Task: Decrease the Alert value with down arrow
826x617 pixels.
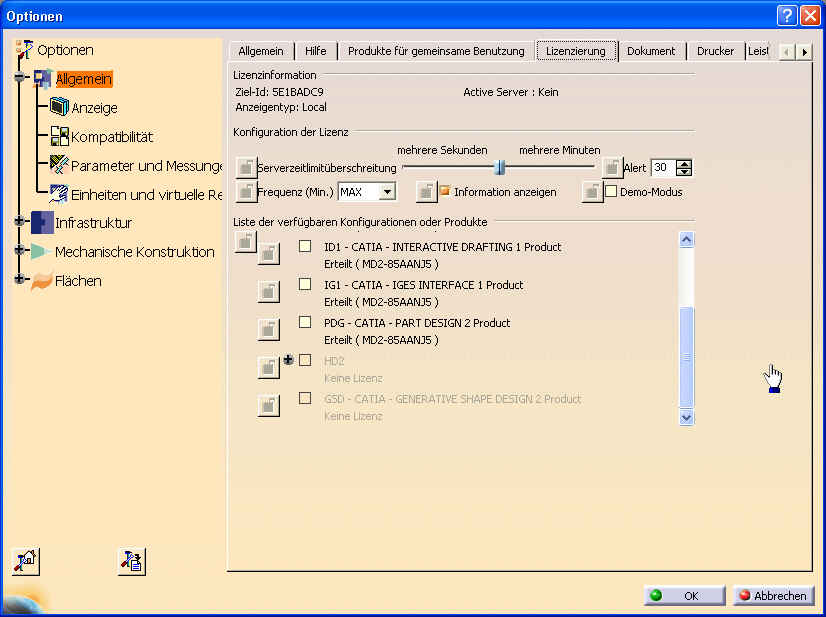Action: click(684, 172)
